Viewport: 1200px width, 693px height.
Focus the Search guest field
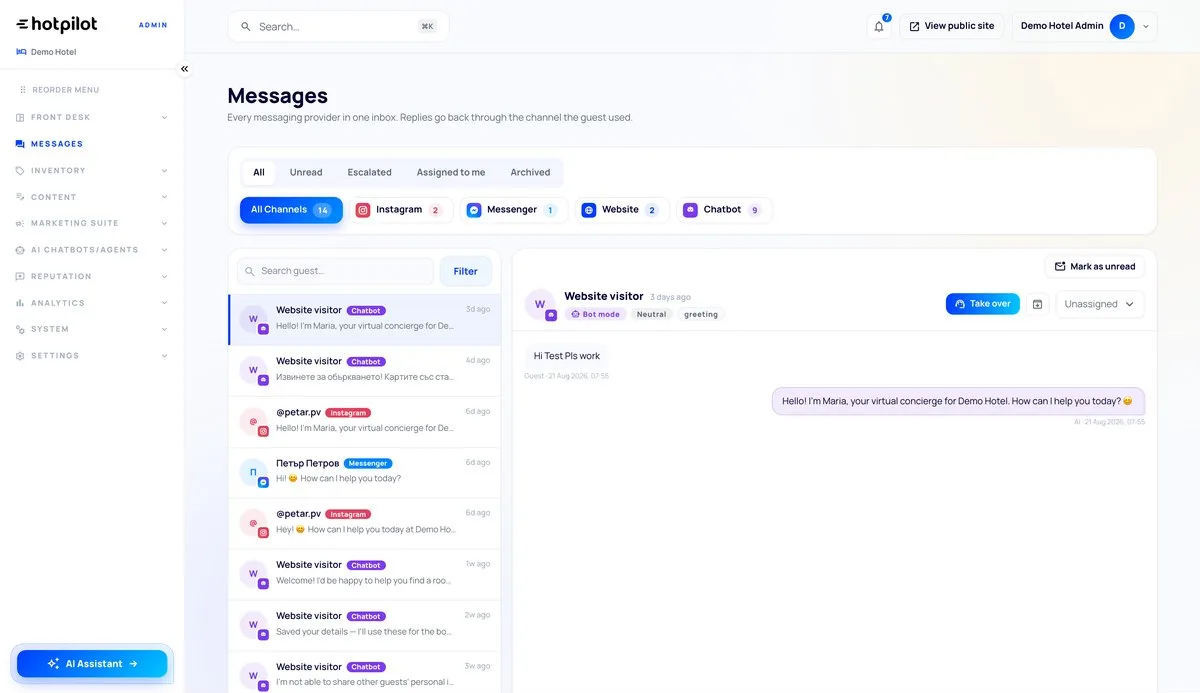click(x=336, y=271)
